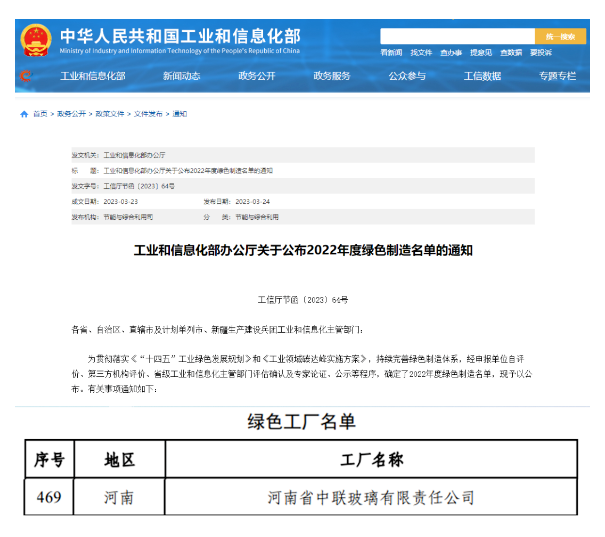Open 政策文件 breadcrumb link
605x537 pixels.
click(110, 114)
